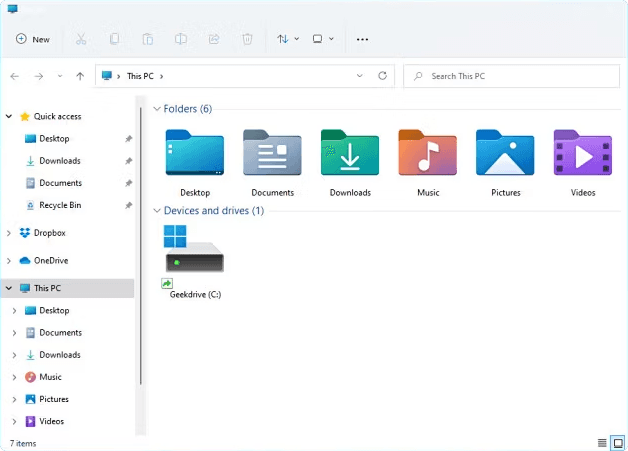This screenshot has height=451, width=628.
Task: Open Downloads under Quick access
Action: (60, 161)
